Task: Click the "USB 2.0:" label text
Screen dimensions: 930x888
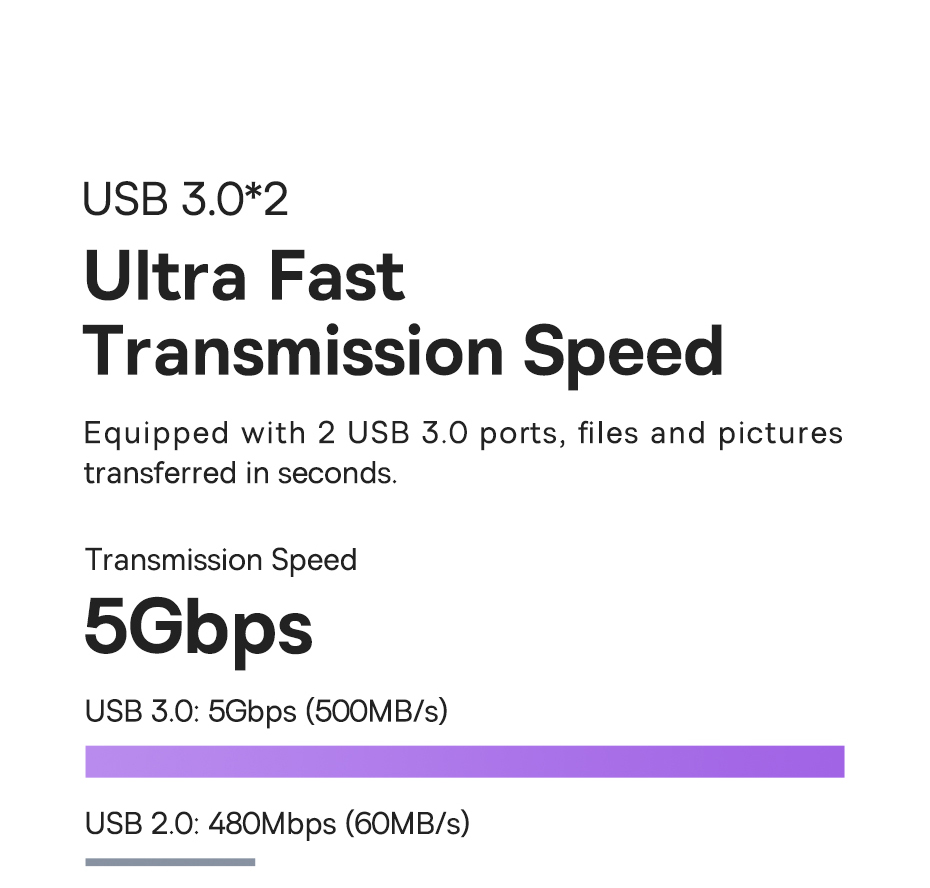Action: coord(142,824)
